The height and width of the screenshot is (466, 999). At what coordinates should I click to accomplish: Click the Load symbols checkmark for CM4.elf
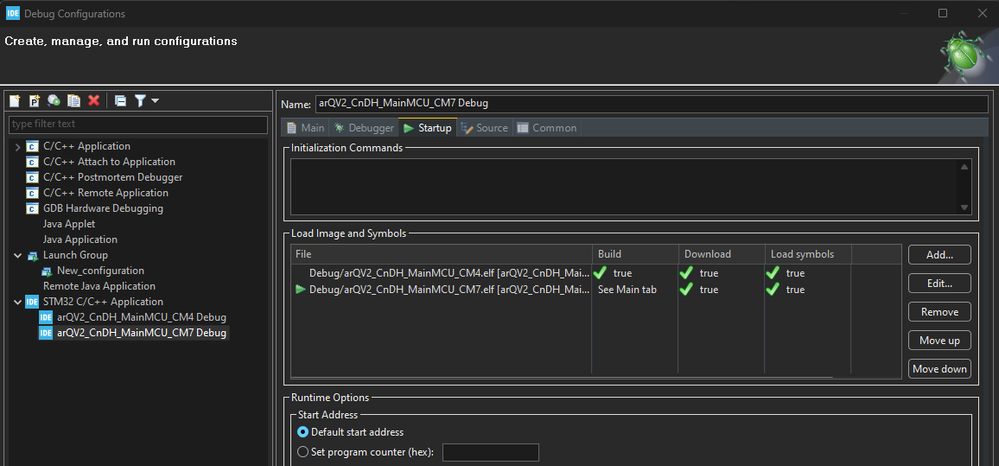pos(773,273)
